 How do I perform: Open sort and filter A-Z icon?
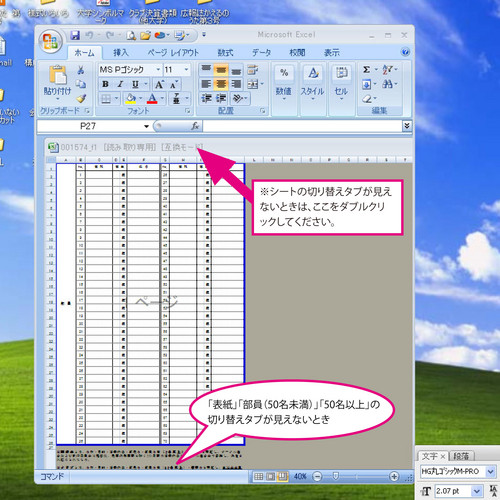(x=388, y=70)
